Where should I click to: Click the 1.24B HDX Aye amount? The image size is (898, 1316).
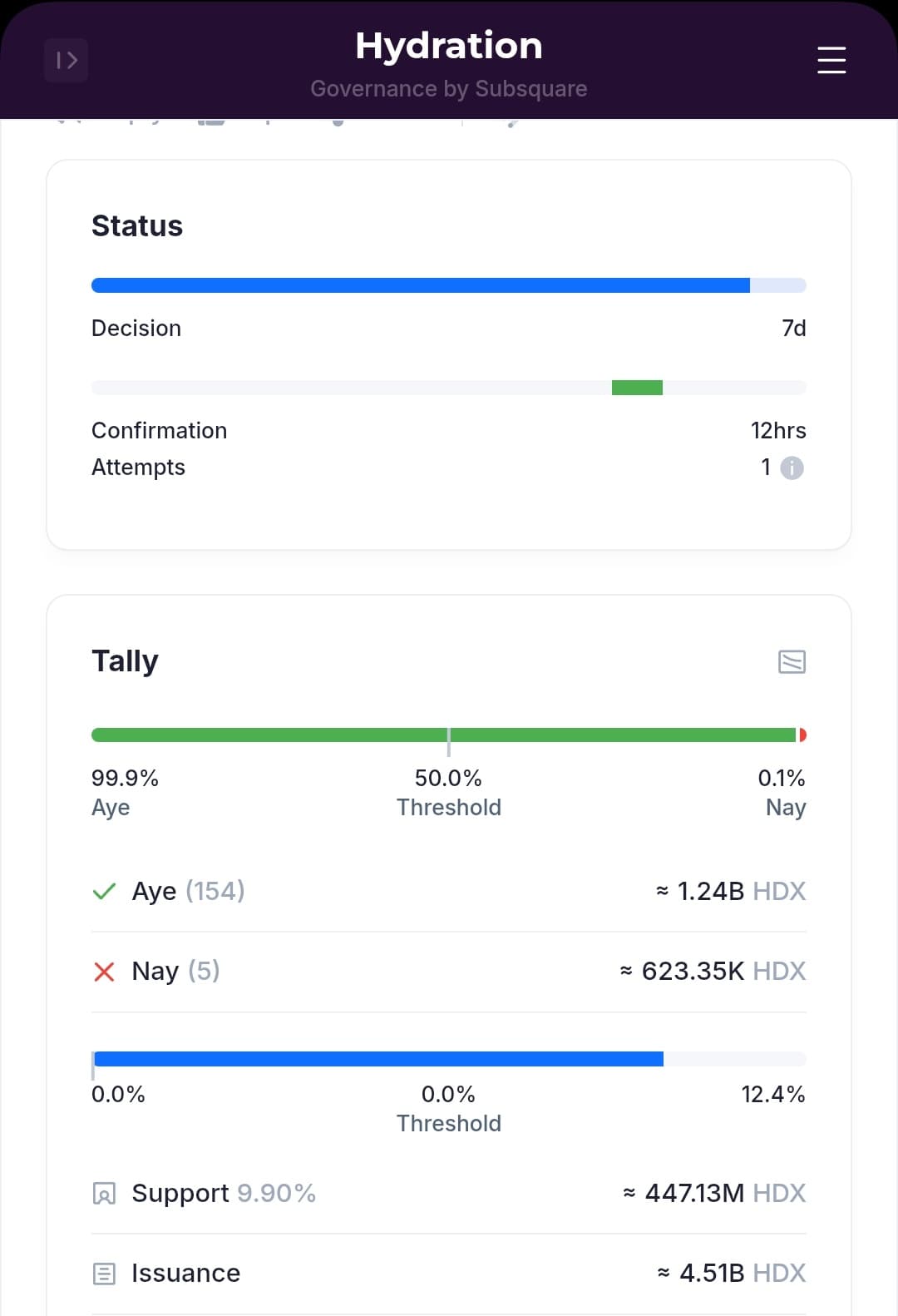(x=732, y=892)
